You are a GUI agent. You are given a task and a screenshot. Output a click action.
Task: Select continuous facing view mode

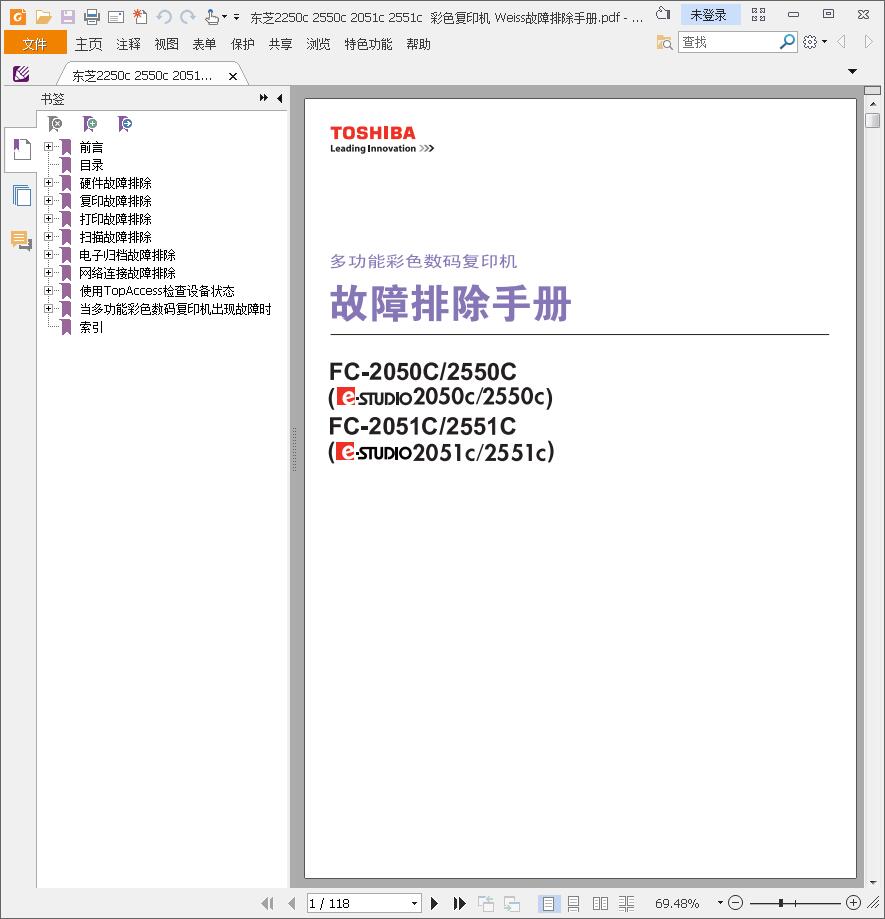[x=626, y=903]
